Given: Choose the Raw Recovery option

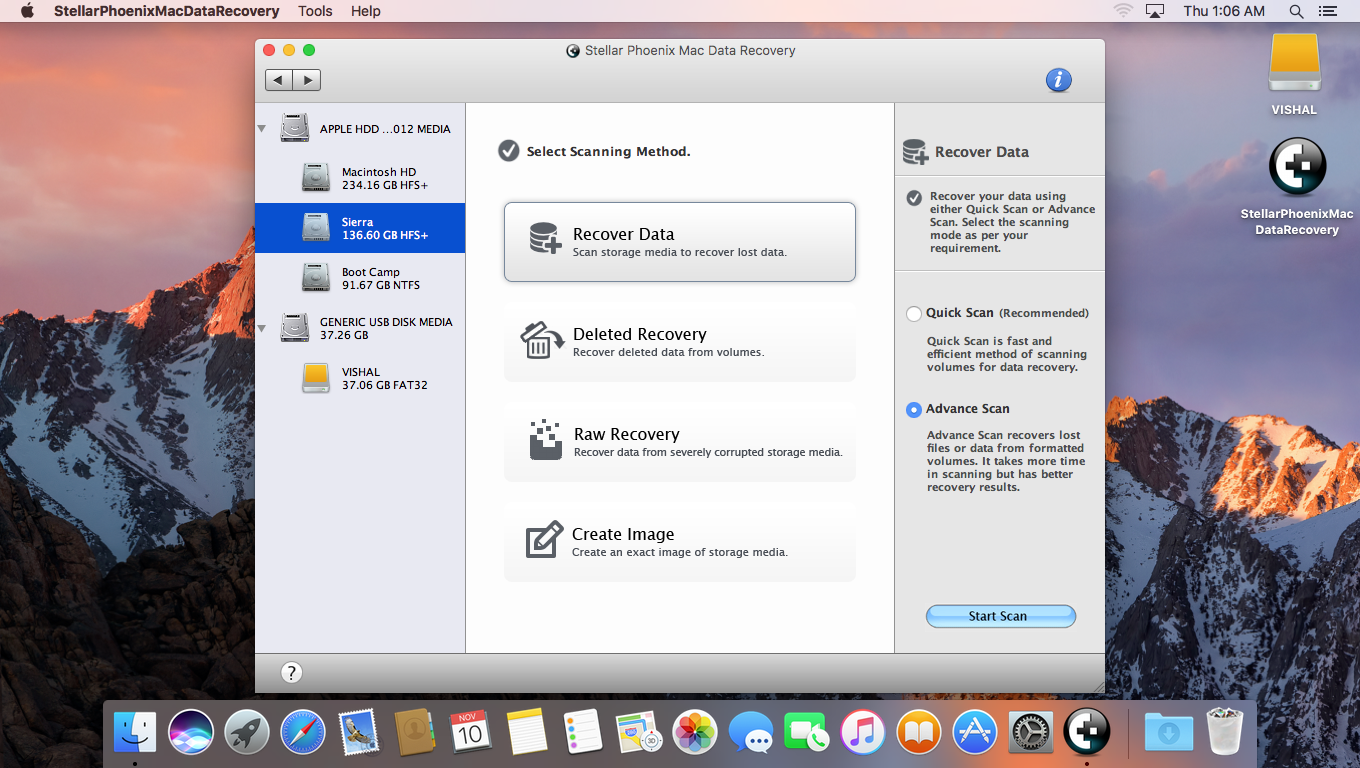Looking at the screenshot, I should [x=680, y=442].
